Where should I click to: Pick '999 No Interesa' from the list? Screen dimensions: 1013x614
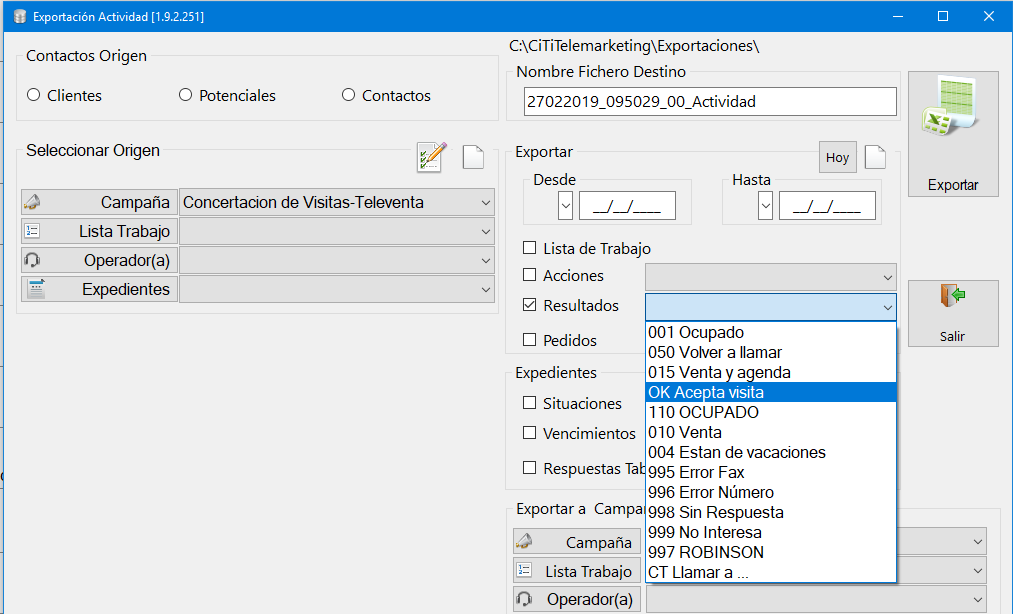[x=771, y=533]
